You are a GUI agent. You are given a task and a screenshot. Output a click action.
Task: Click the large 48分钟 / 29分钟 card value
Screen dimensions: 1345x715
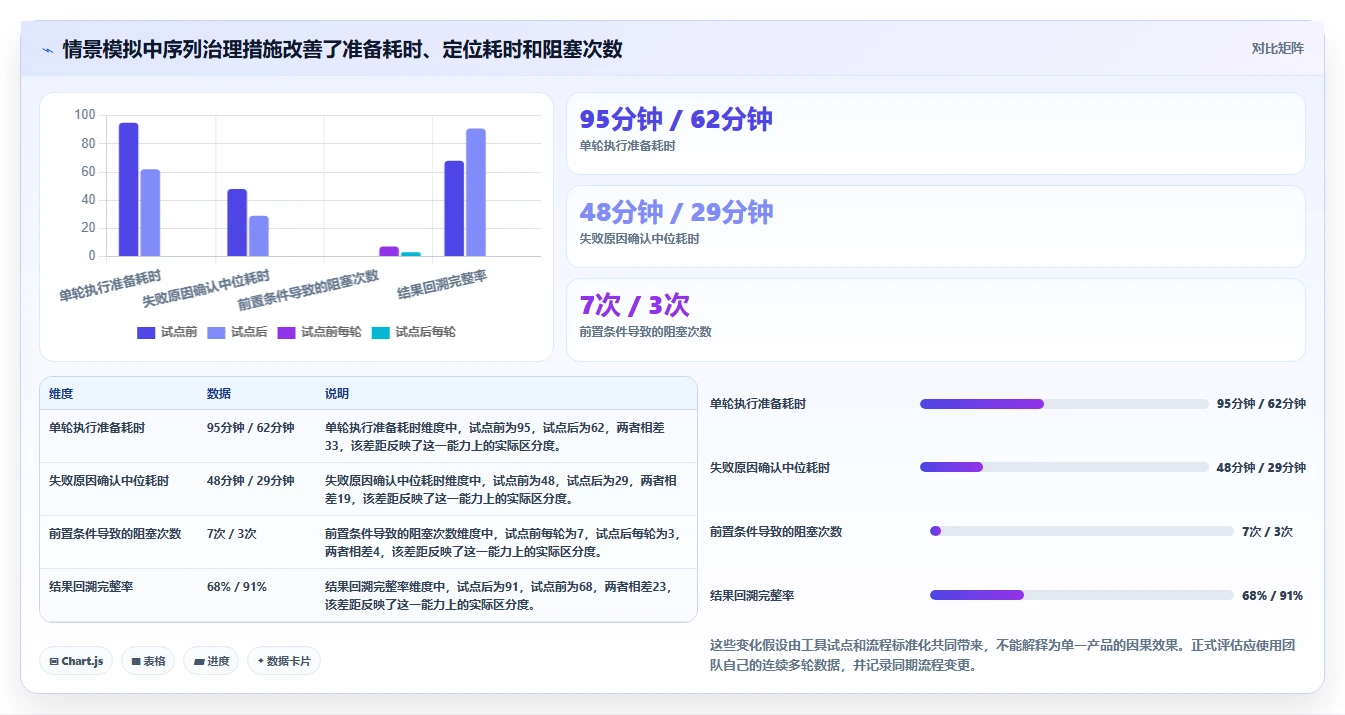(x=676, y=212)
